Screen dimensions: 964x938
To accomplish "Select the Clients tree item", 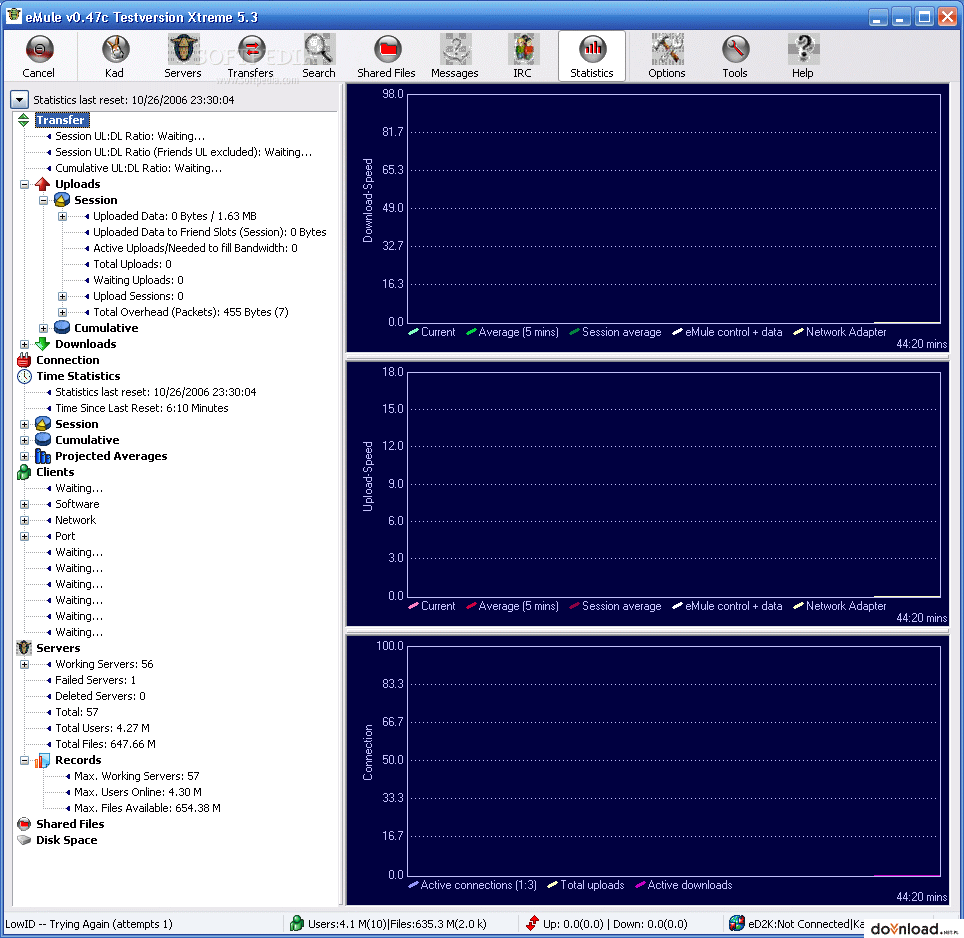I will click(55, 472).
